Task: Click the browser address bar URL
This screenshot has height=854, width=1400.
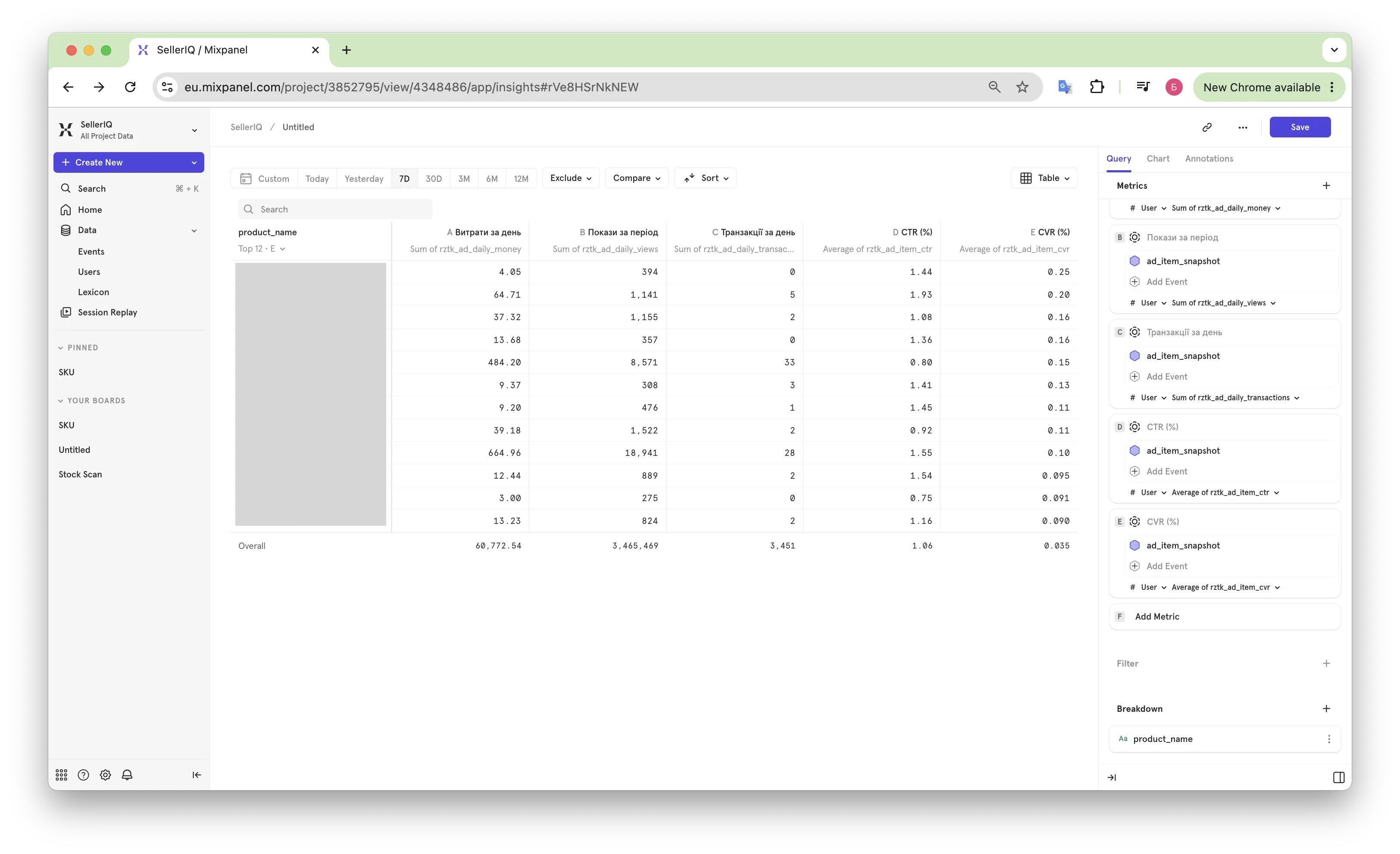Action: [x=411, y=87]
